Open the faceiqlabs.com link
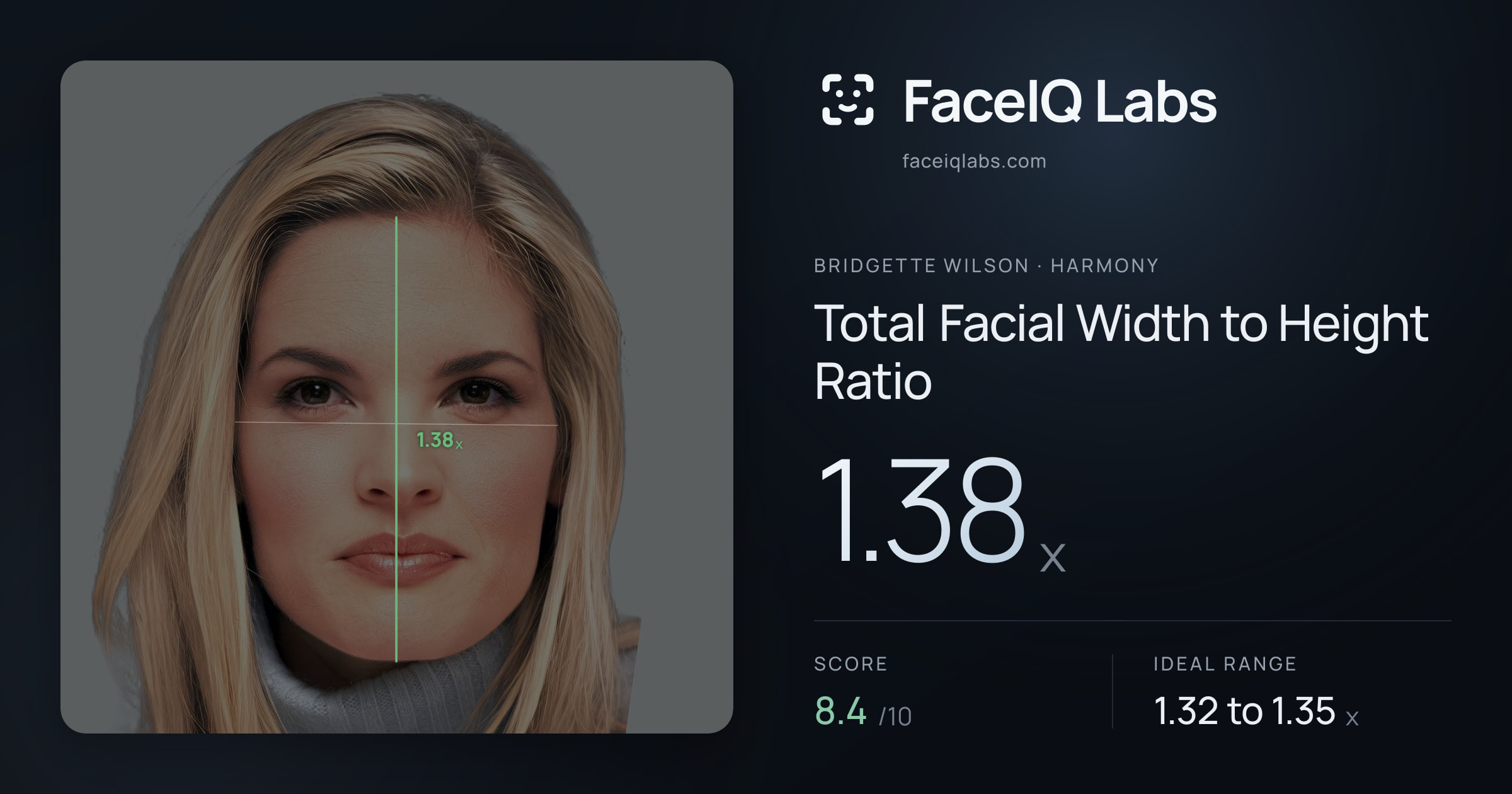 974,161
